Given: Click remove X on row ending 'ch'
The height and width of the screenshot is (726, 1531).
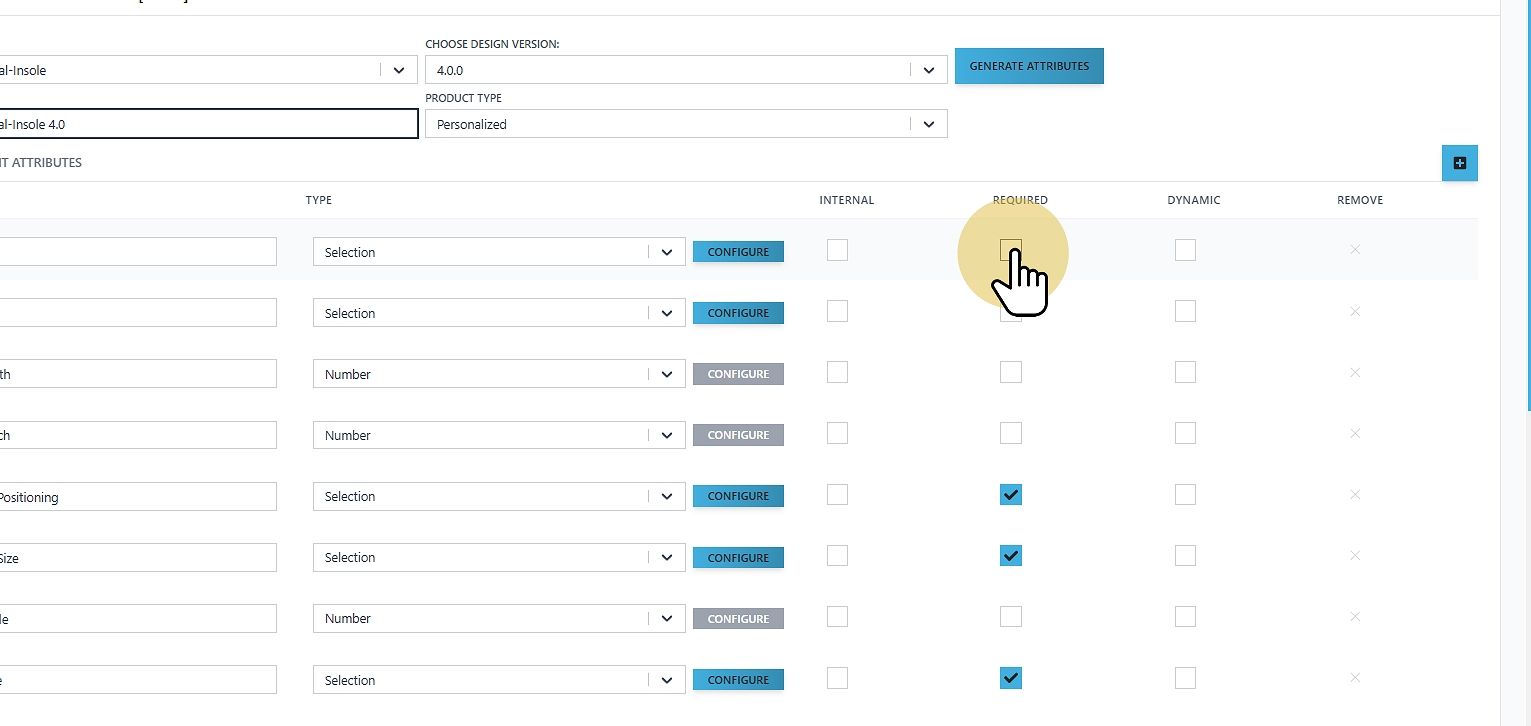Looking at the screenshot, I should click(1355, 434).
